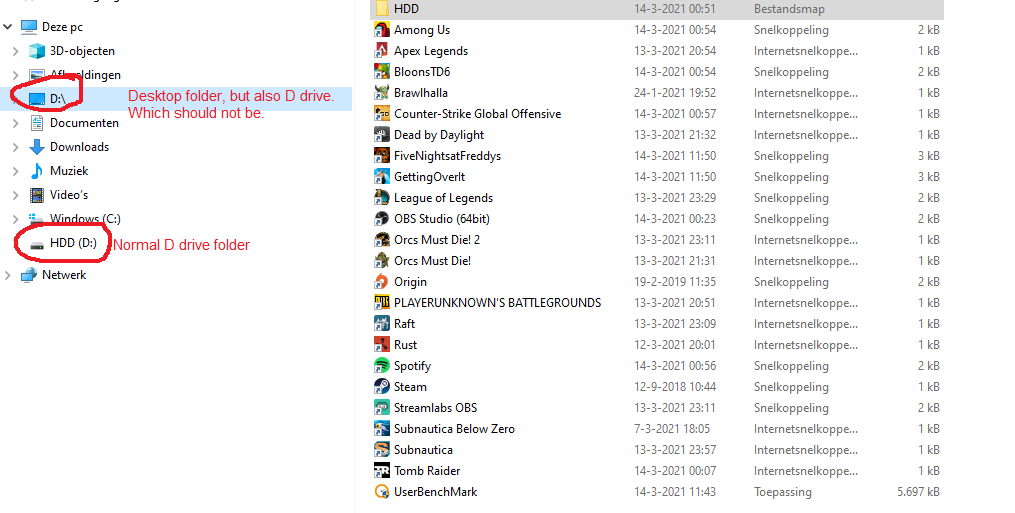This screenshot has height=513, width=1015.
Task: Open Afbeeldingen in navigation tree
Action: pyautogui.click(x=85, y=74)
